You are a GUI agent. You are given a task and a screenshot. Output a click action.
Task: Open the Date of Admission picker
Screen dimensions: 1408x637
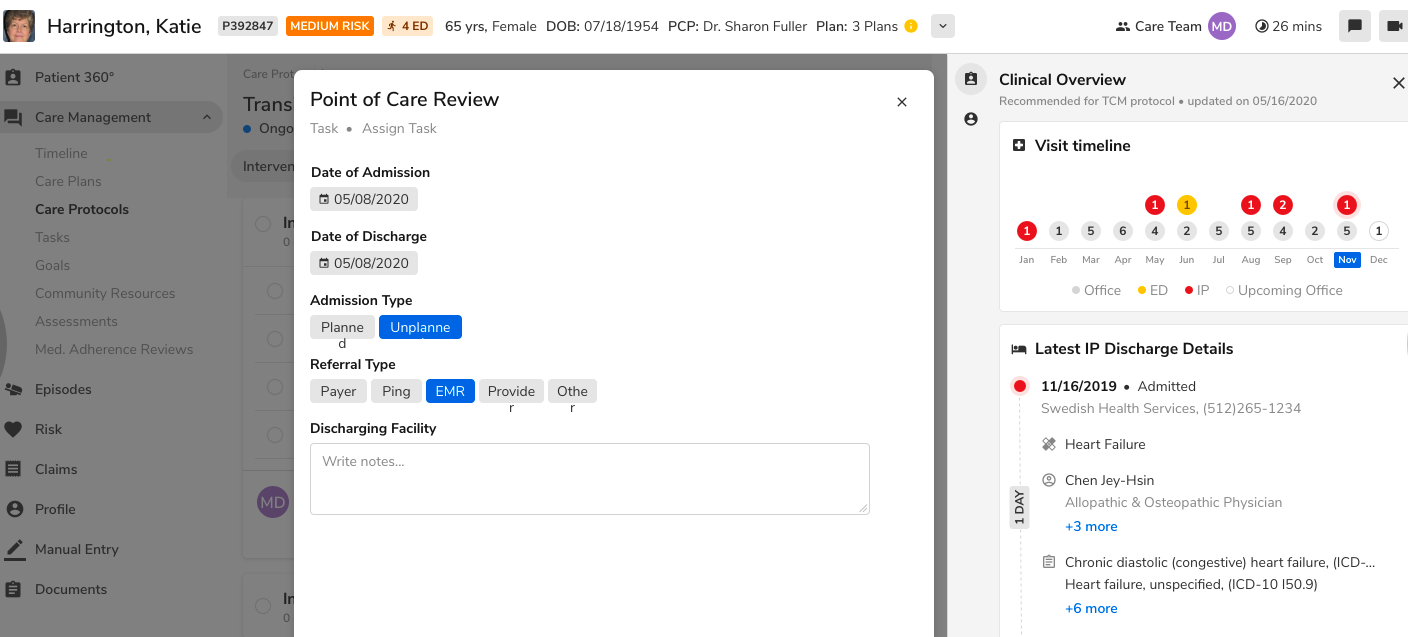tap(364, 199)
